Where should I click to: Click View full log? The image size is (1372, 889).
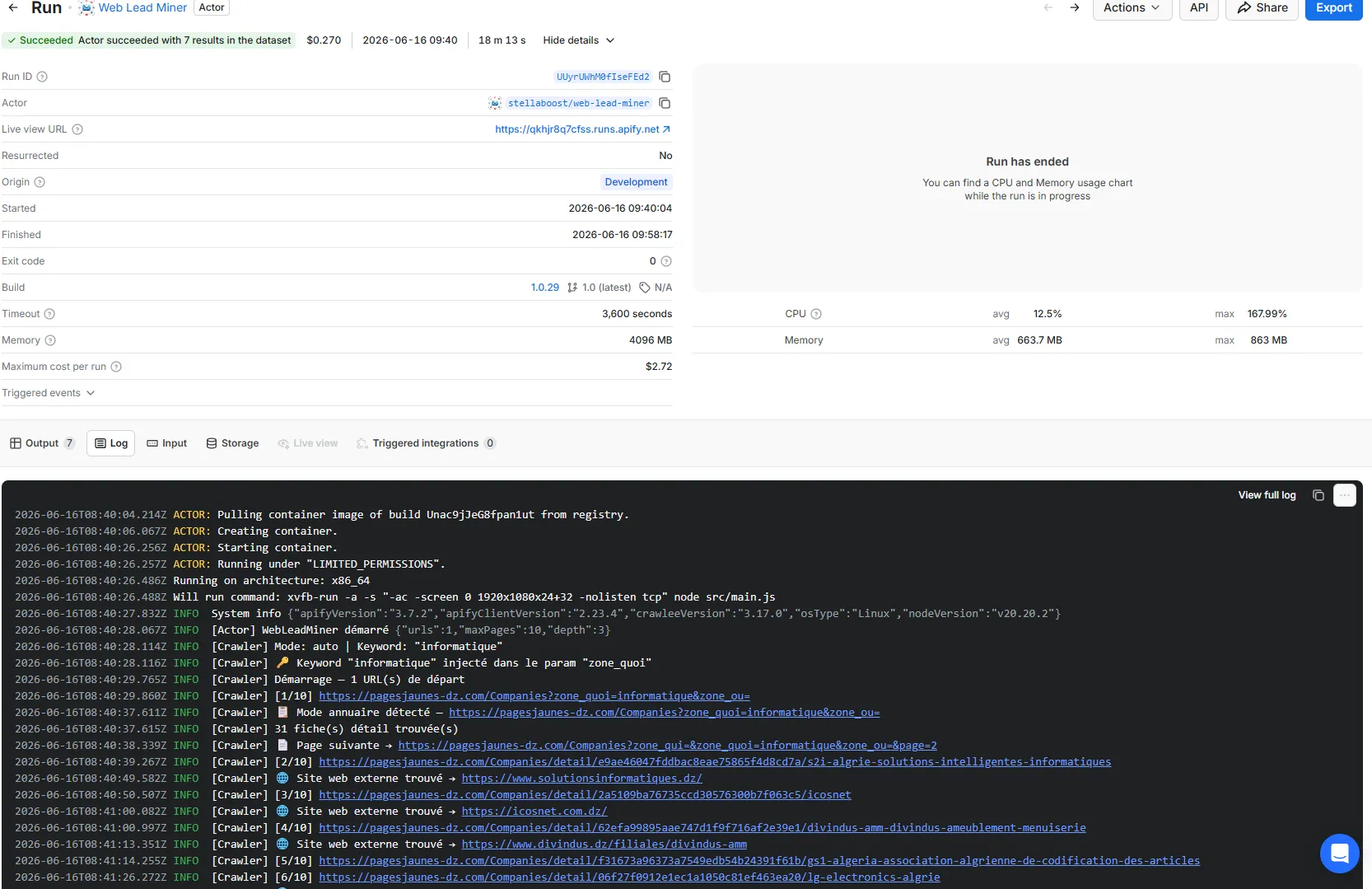tap(1267, 495)
